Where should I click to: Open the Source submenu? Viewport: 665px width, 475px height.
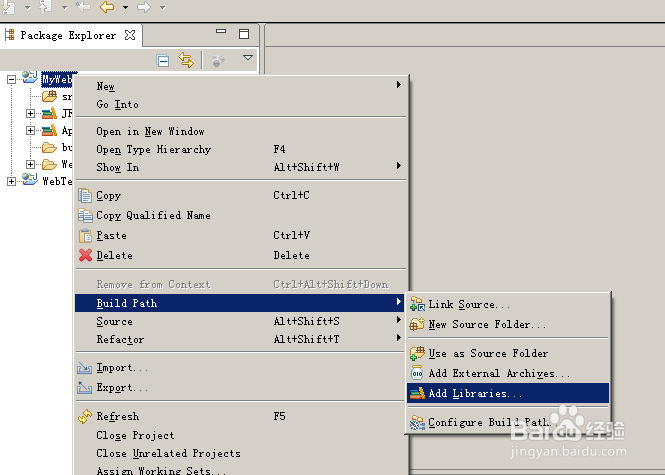point(240,321)
